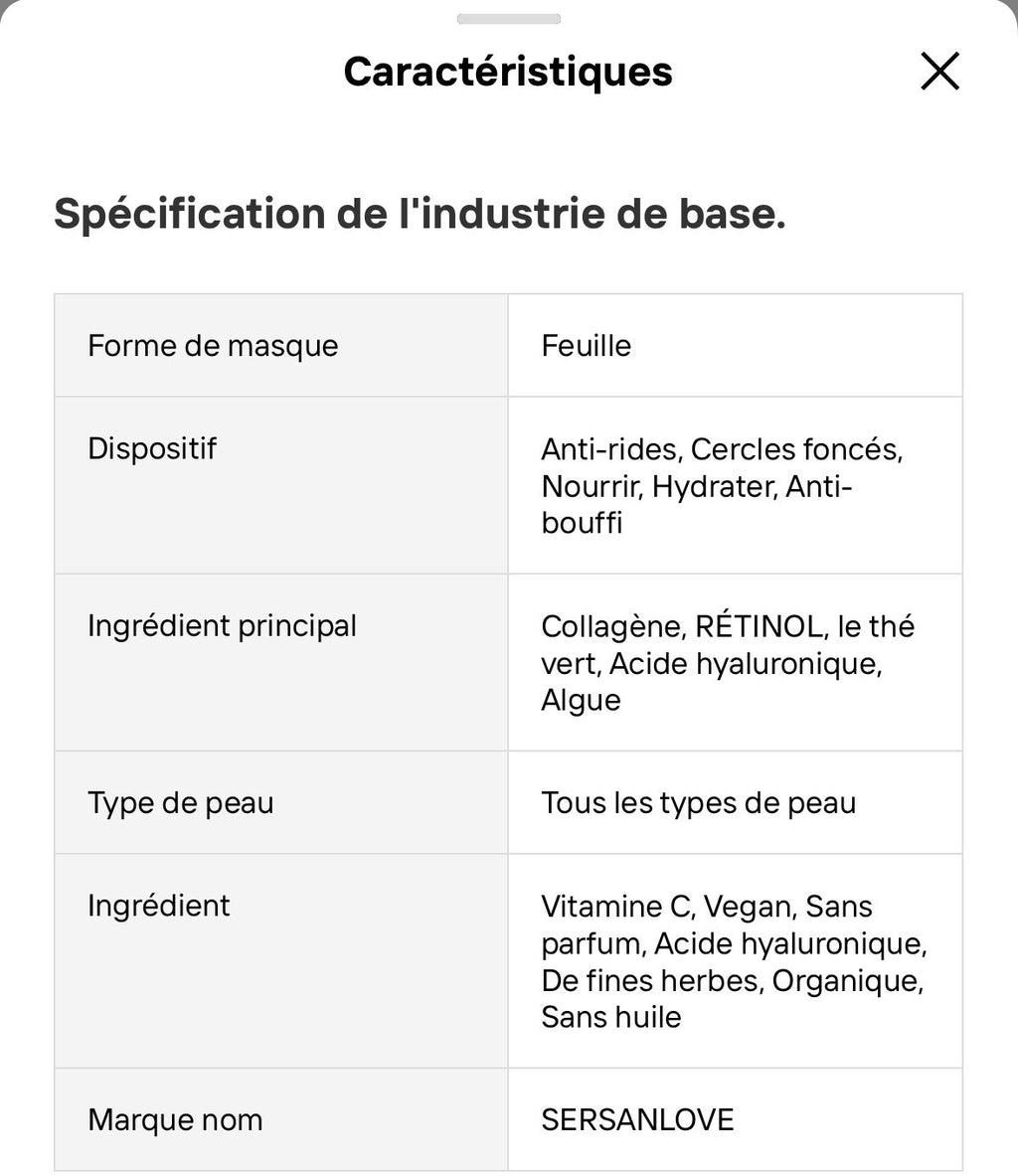The width and height of the screenshot is (1018, 1176).
Task: Select the Ingrédient principal row label
Action: pyautogui.click(x=222, y=626)
